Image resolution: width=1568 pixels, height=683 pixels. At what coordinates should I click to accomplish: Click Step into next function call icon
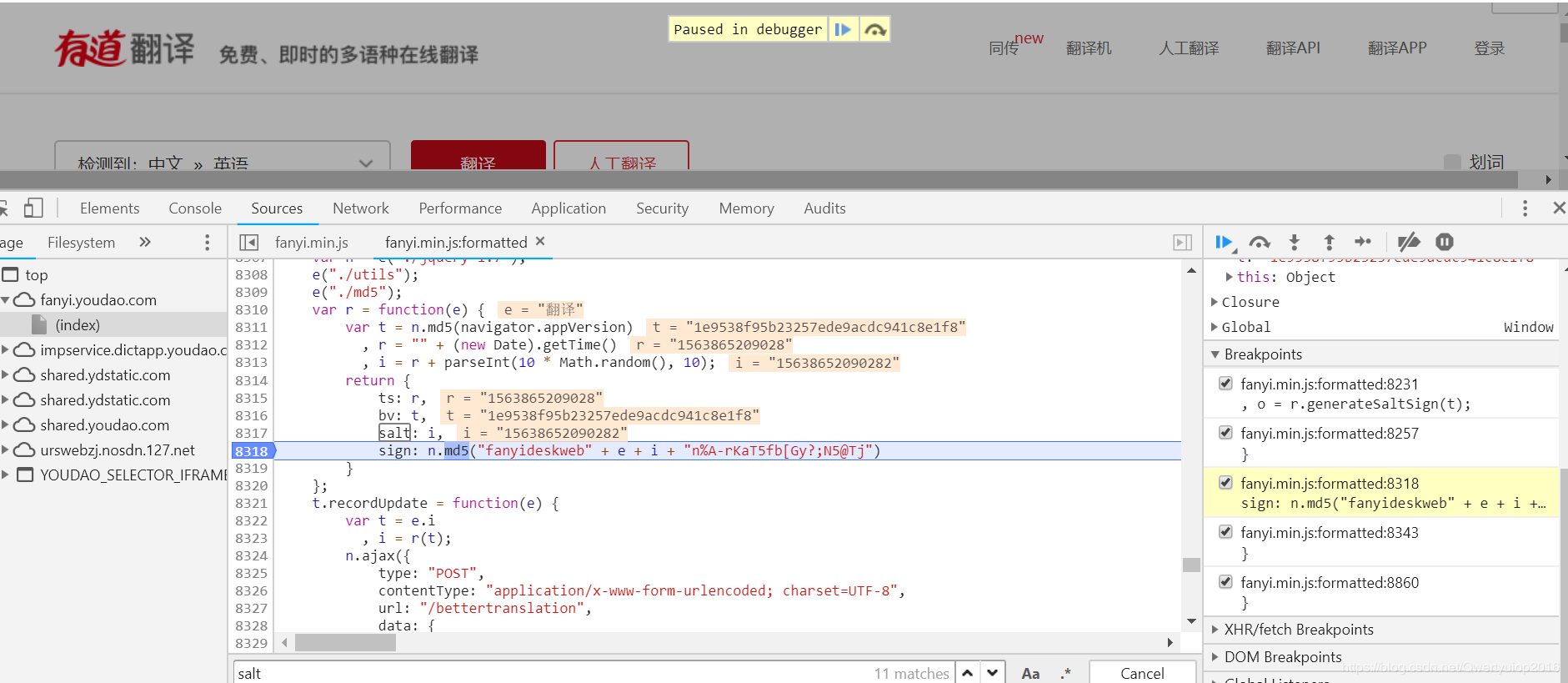click(x=1294, y=242)
